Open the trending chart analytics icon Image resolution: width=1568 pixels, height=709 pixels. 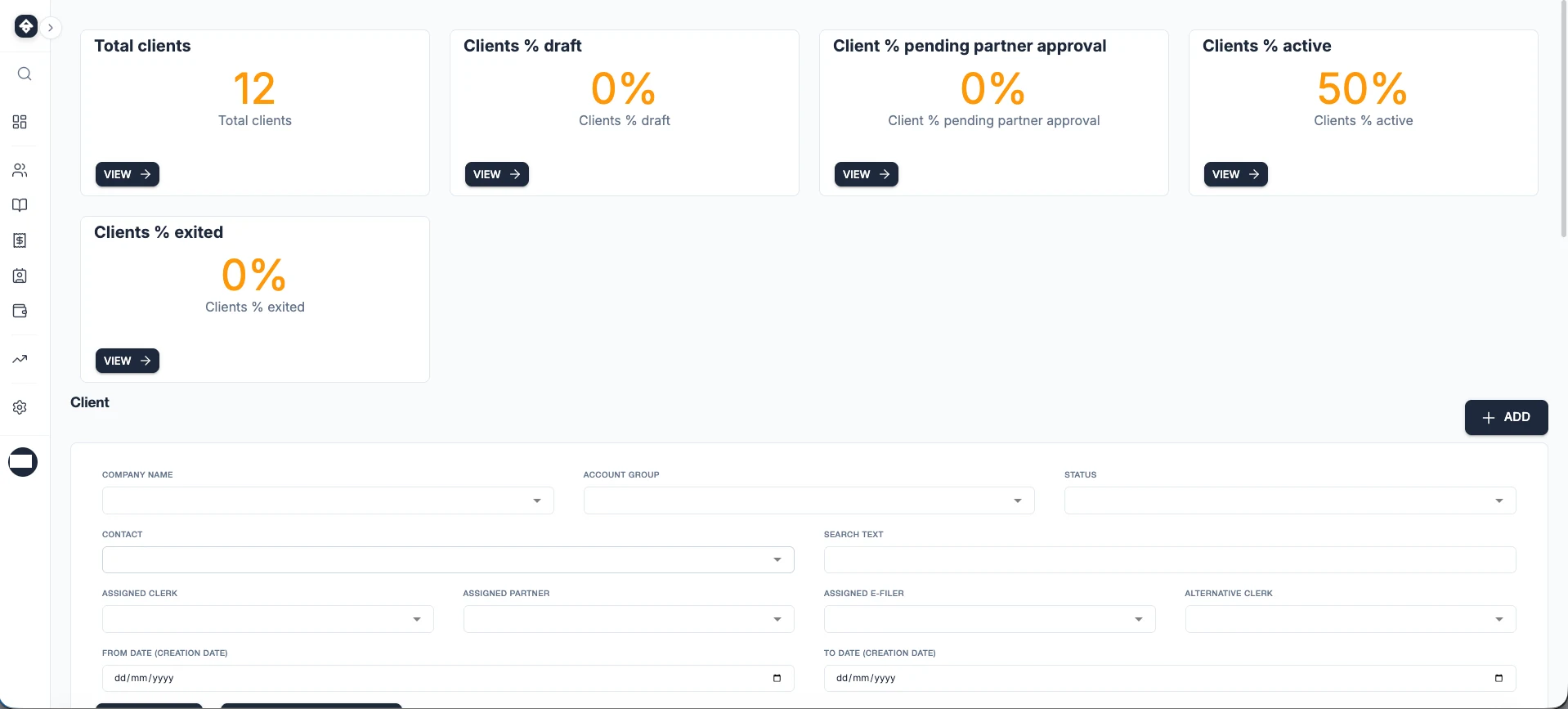pos(20,359)
